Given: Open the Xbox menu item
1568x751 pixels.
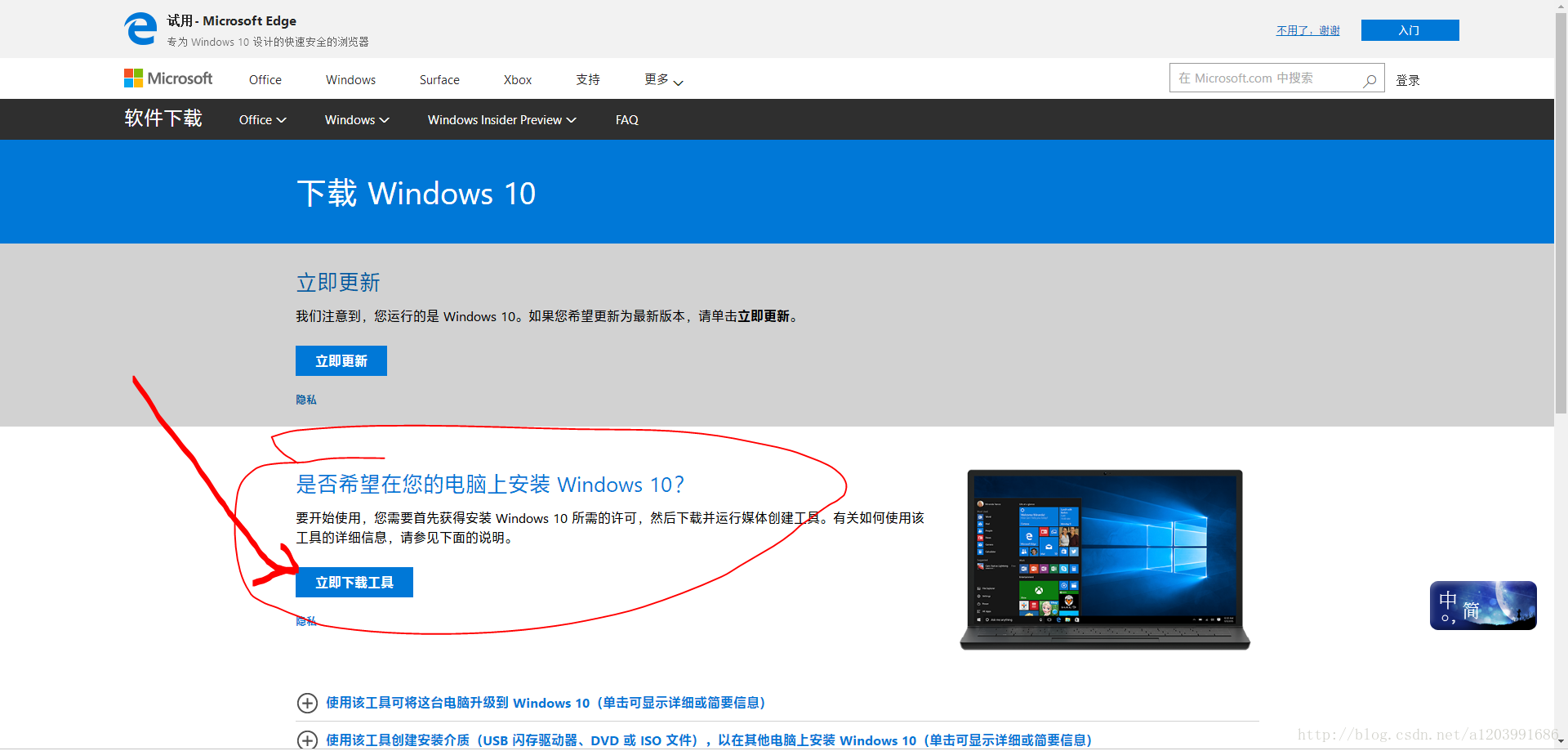Looking at the screenshot, I should coord(518,80).
